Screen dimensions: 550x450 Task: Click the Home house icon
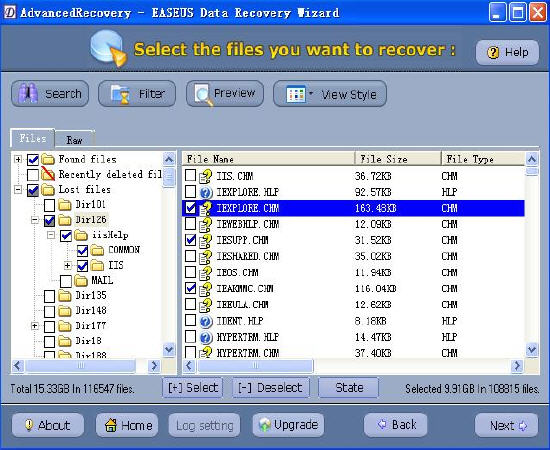click(x=111, y=425)
